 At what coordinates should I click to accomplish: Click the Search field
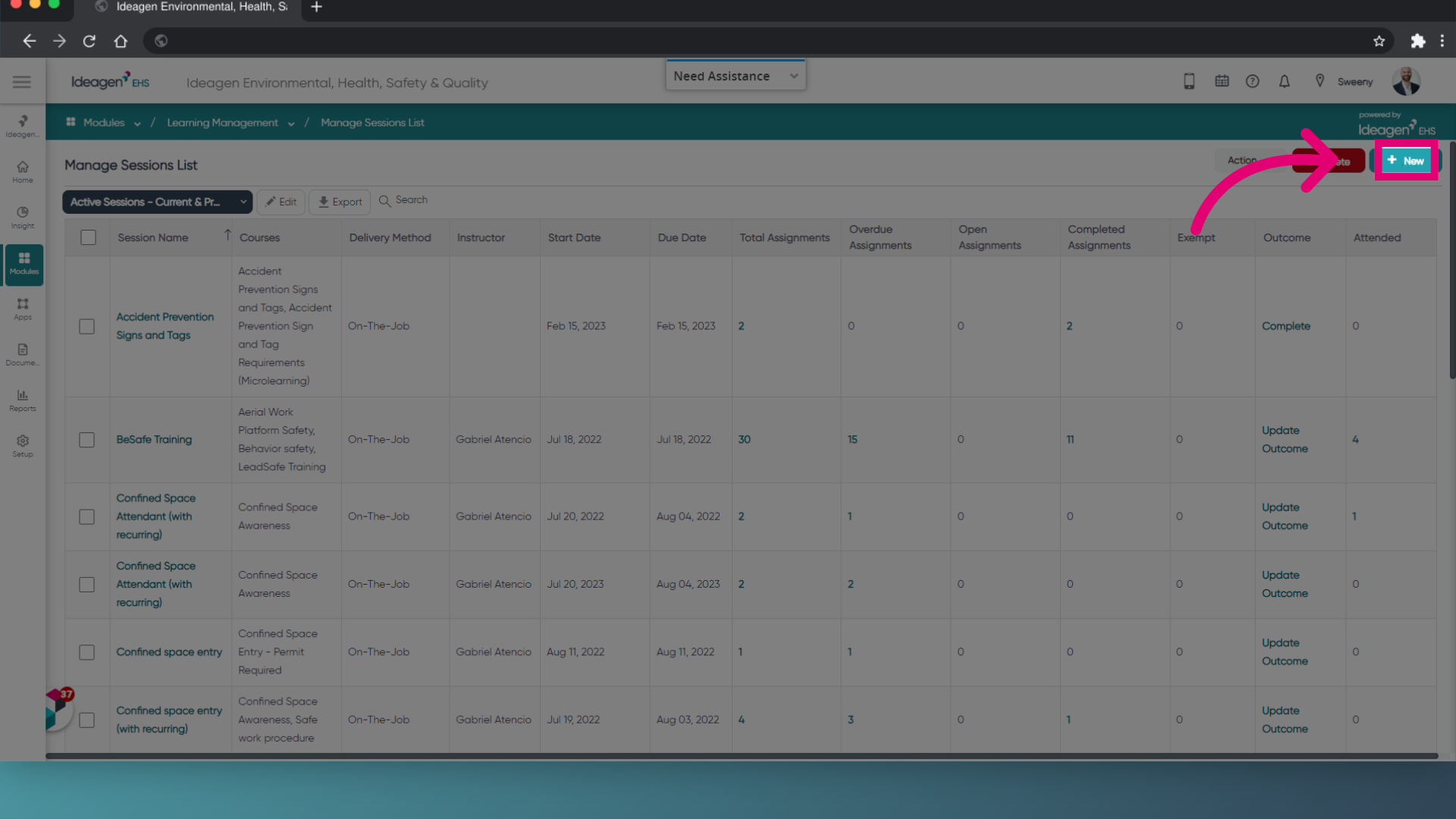coord(411,200)
